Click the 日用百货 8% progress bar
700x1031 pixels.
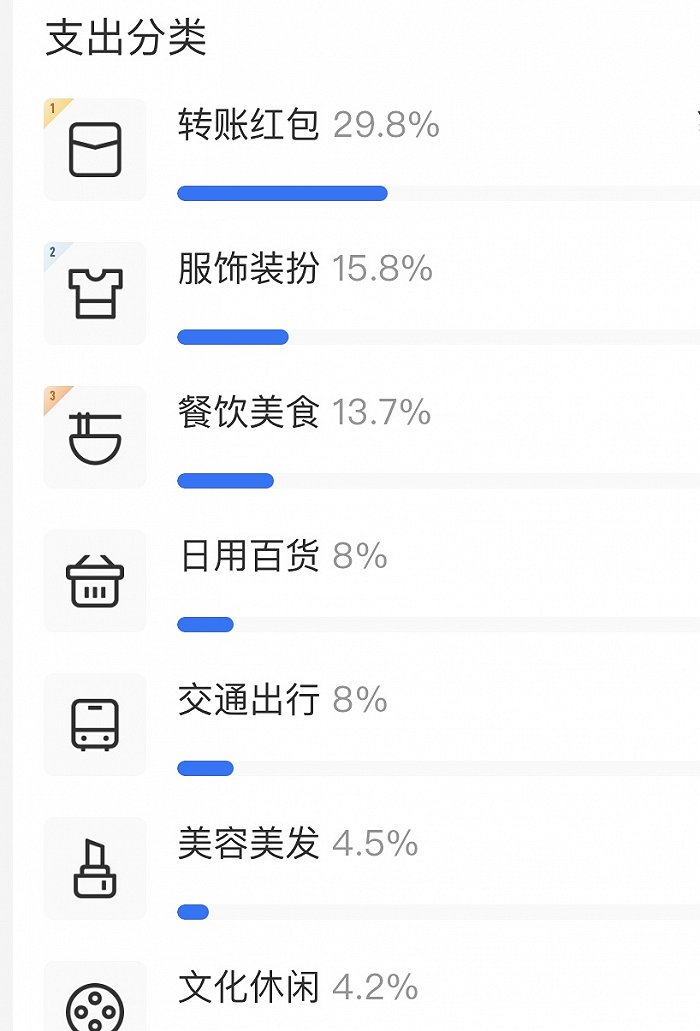(205, 625)
